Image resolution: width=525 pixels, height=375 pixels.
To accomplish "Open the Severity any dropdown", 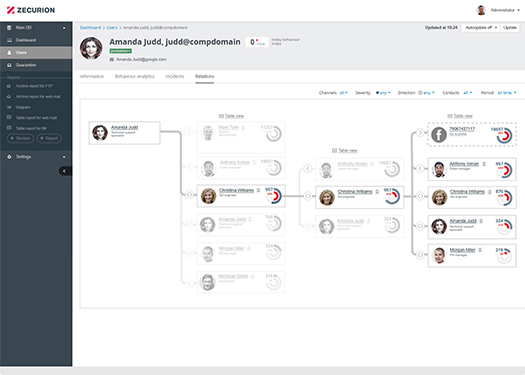I will pyautogui.click(x=383, y=93).
